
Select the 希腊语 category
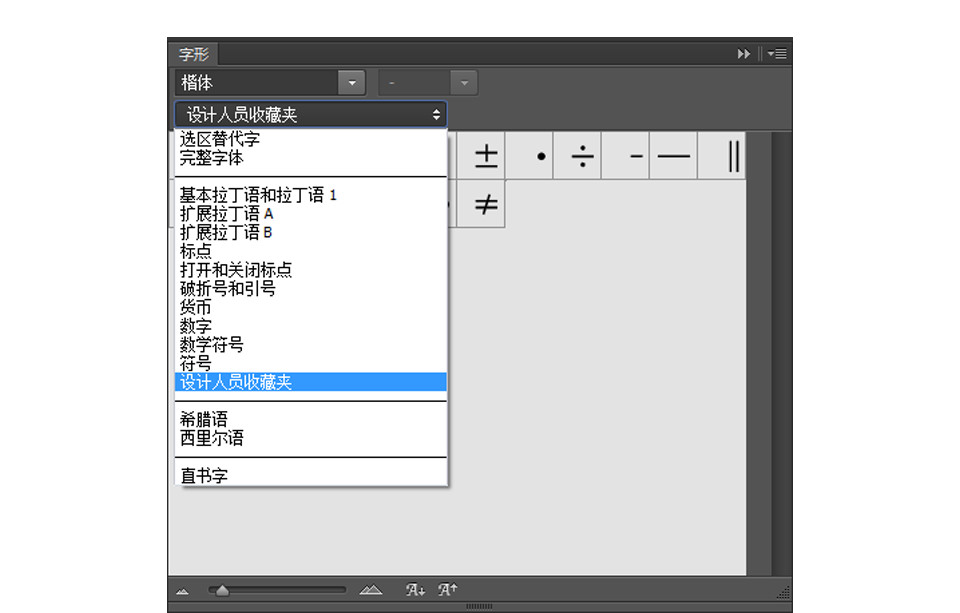pos(311,419)
